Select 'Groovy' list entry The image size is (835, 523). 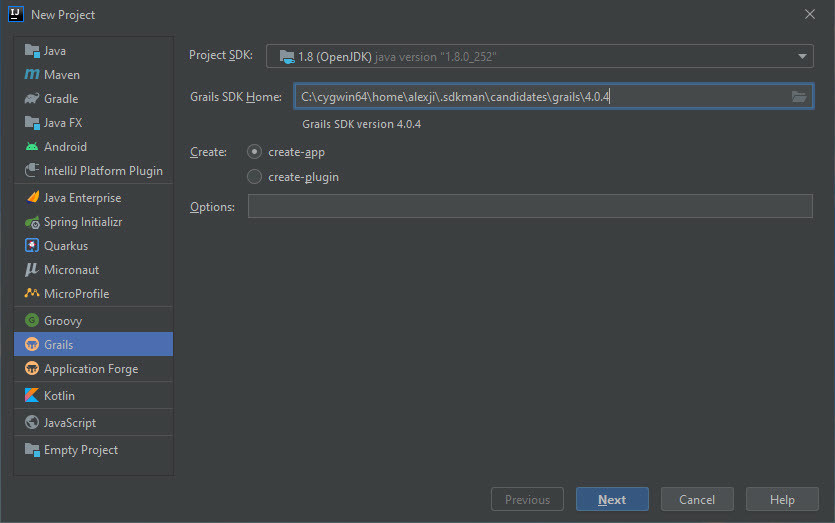[x=63, y=321]
